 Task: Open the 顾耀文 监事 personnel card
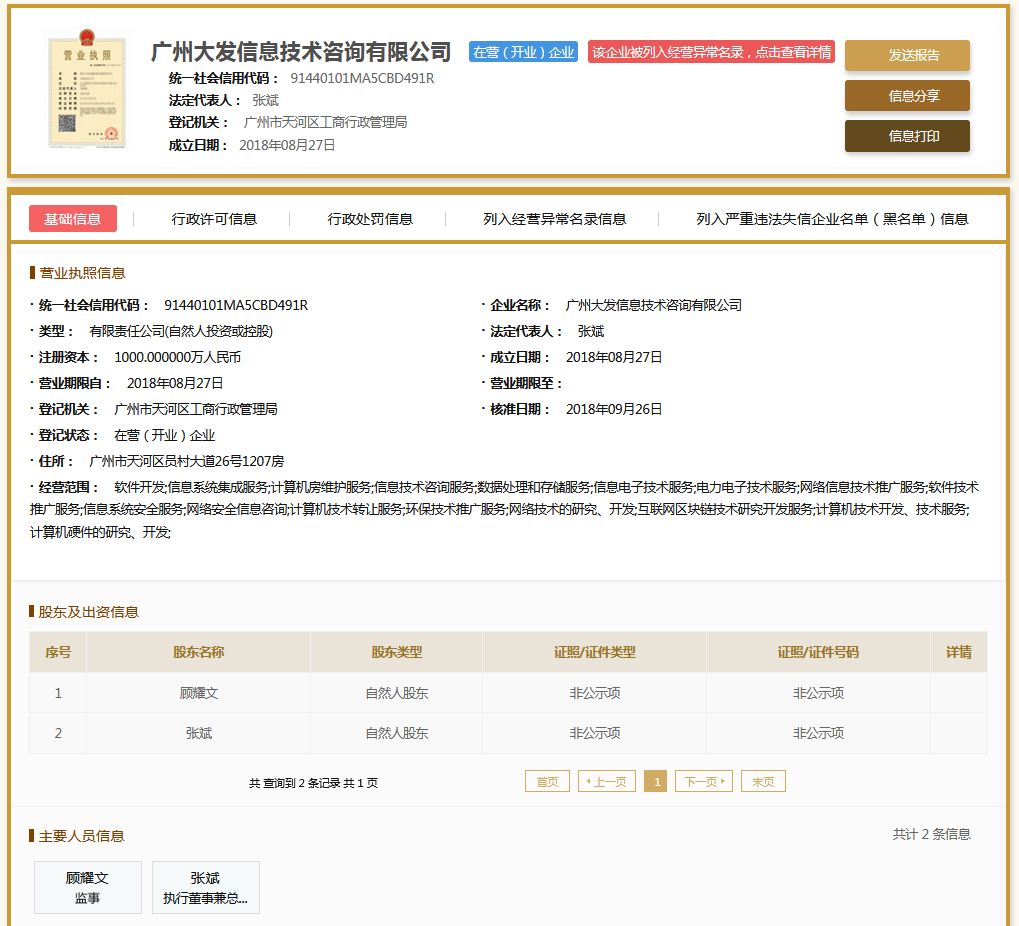click(x=88, y=887)
